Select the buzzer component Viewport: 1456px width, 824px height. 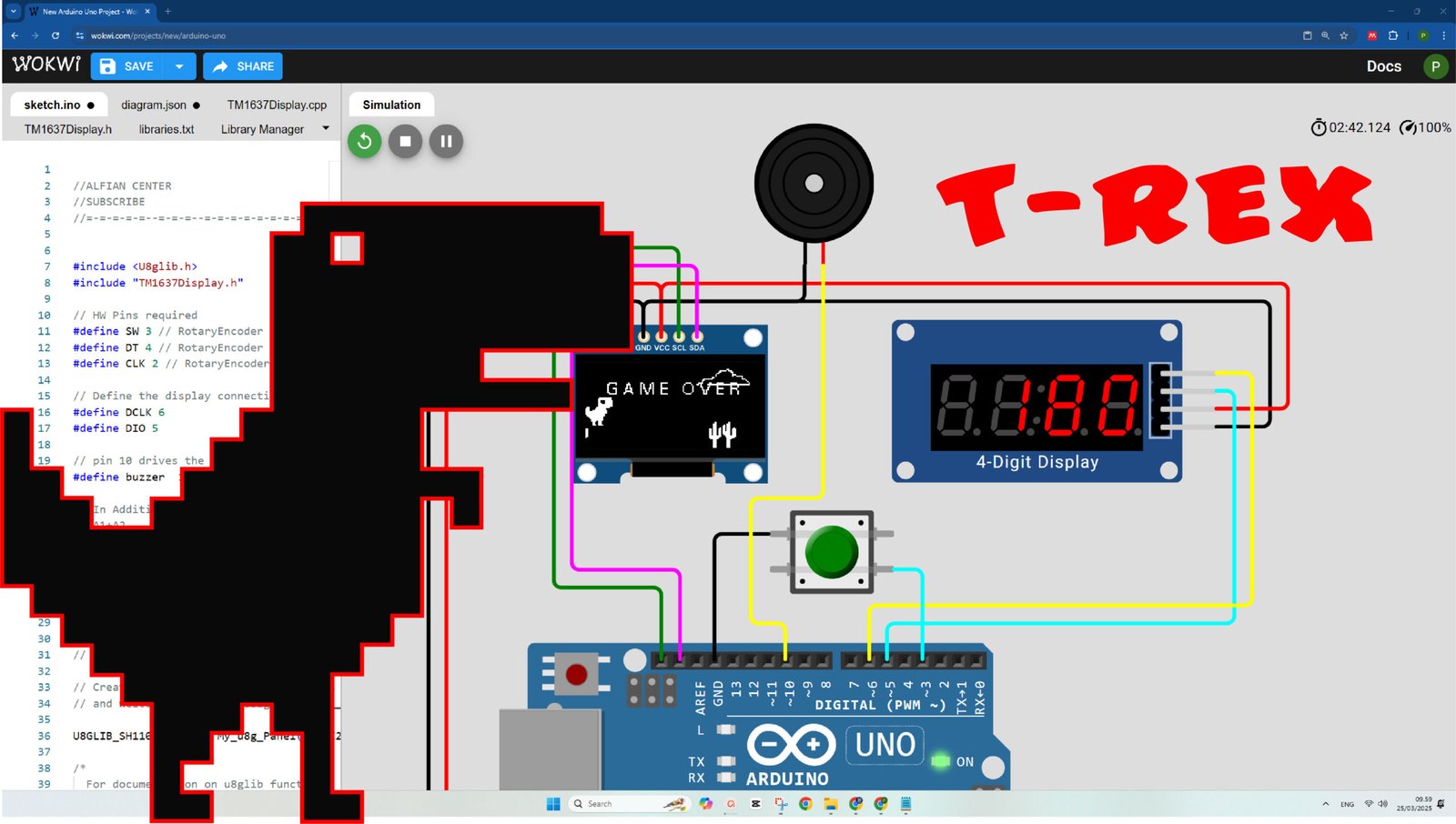coord(814,183)
